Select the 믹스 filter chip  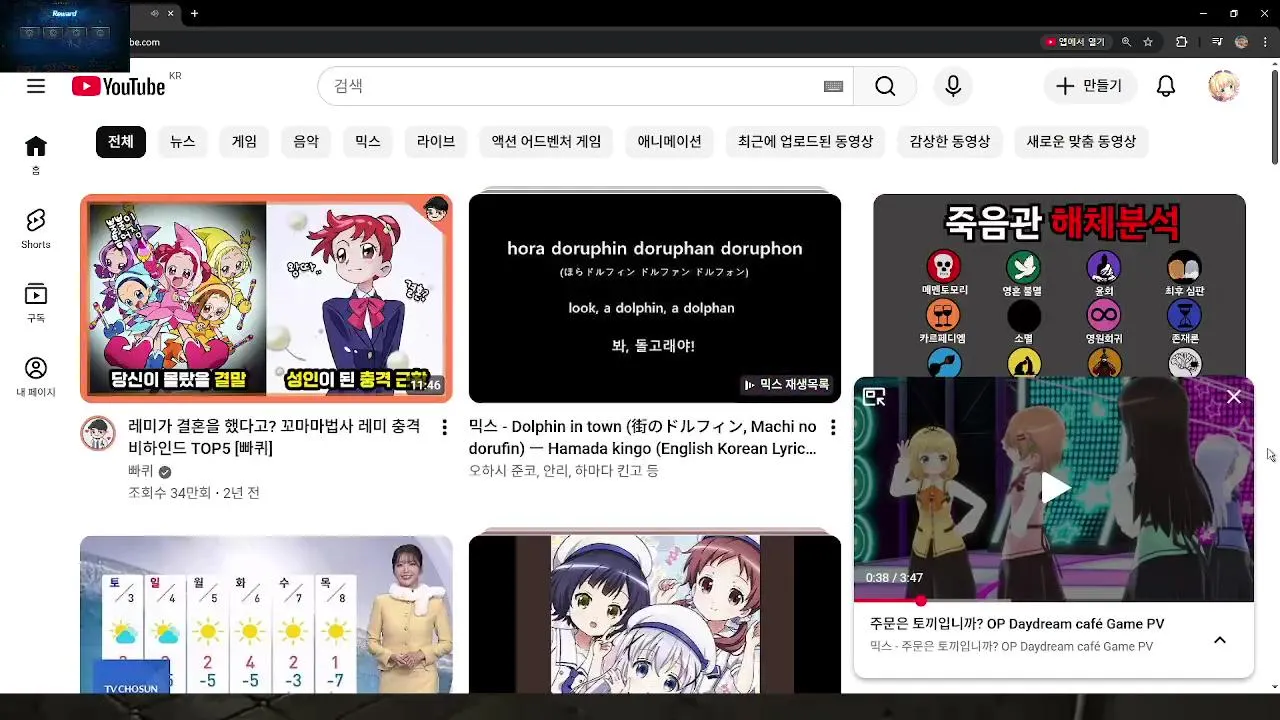(x=368, y=142)
